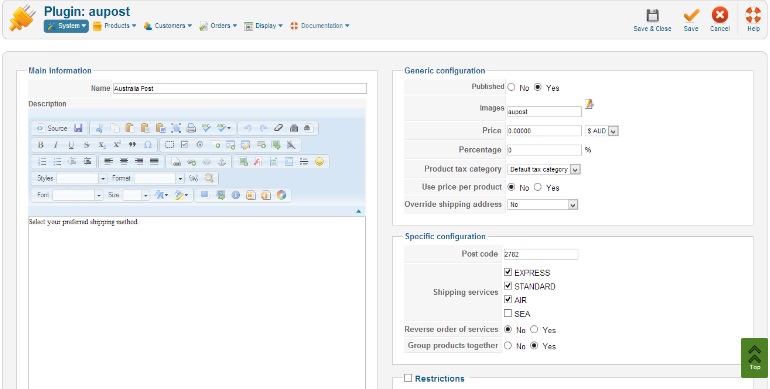Click the Print icon in the editor toolbar
Image resolution: width=770 pixels, height=389 pixels.
191,128
